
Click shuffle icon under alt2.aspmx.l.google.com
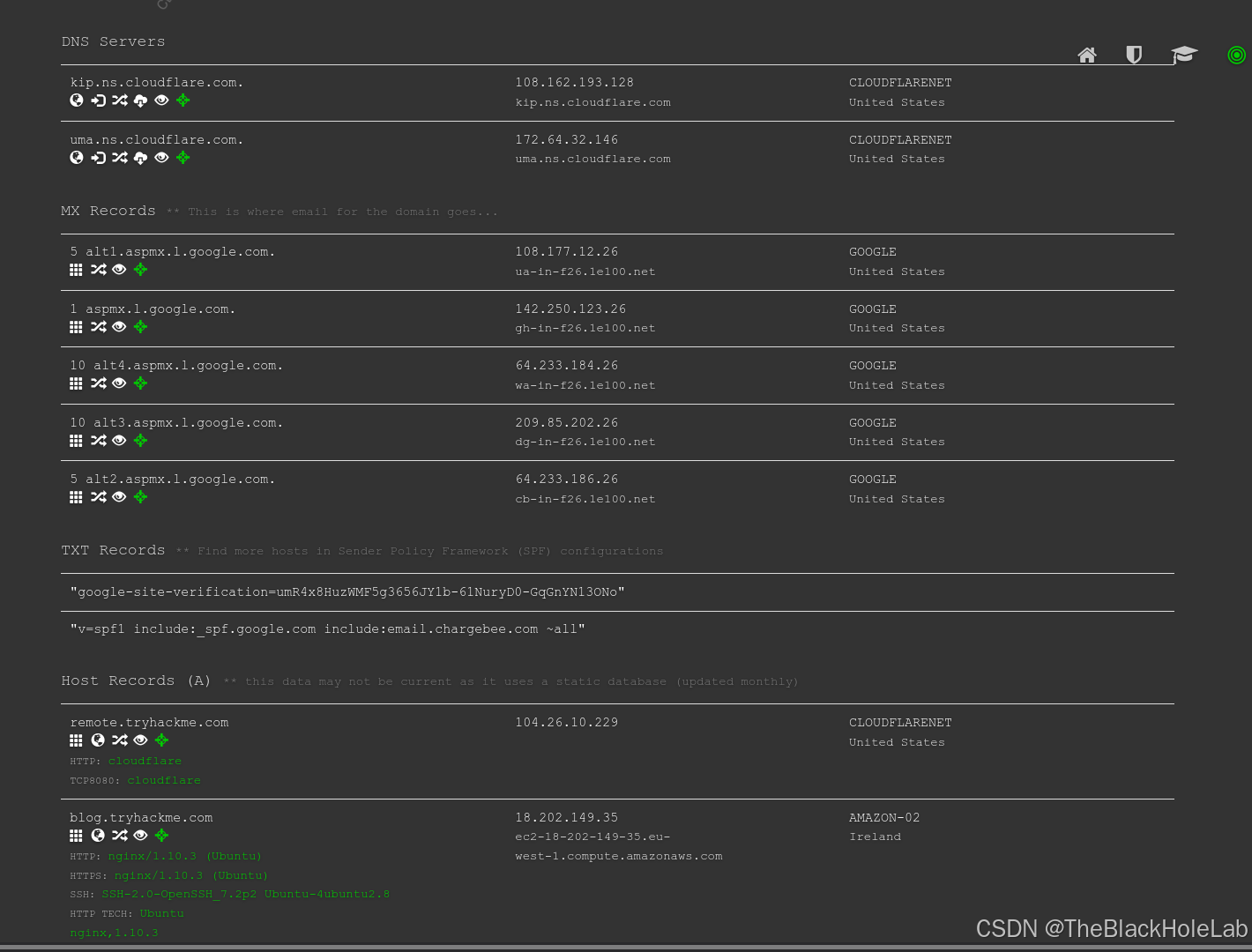pos(98,497)
